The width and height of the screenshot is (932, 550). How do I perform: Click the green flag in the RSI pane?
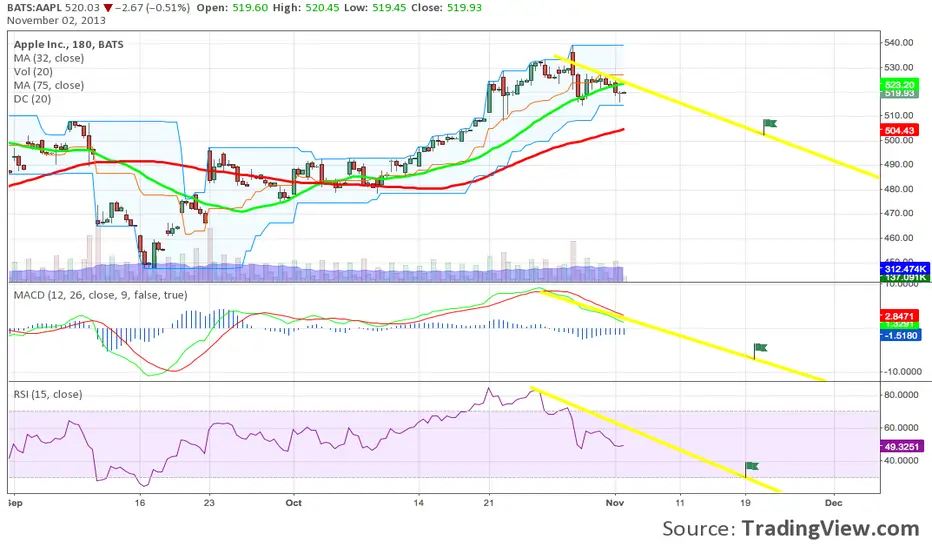(x=751, y=467)
